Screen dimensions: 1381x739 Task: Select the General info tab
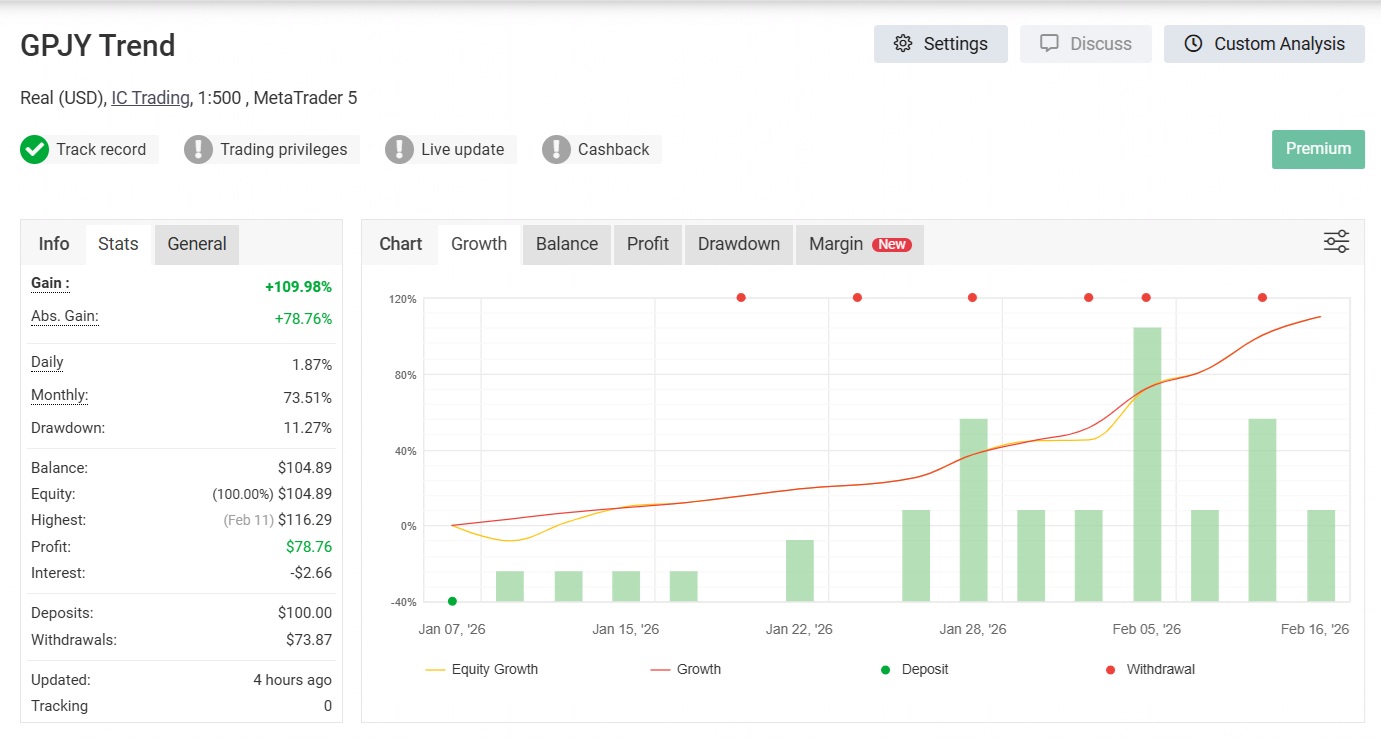(197, 244)
